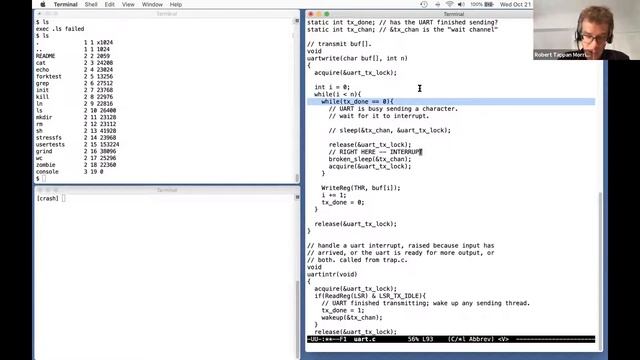Click the console entry in ls output
The image size is (640, 360).
[x=47, y=172]
